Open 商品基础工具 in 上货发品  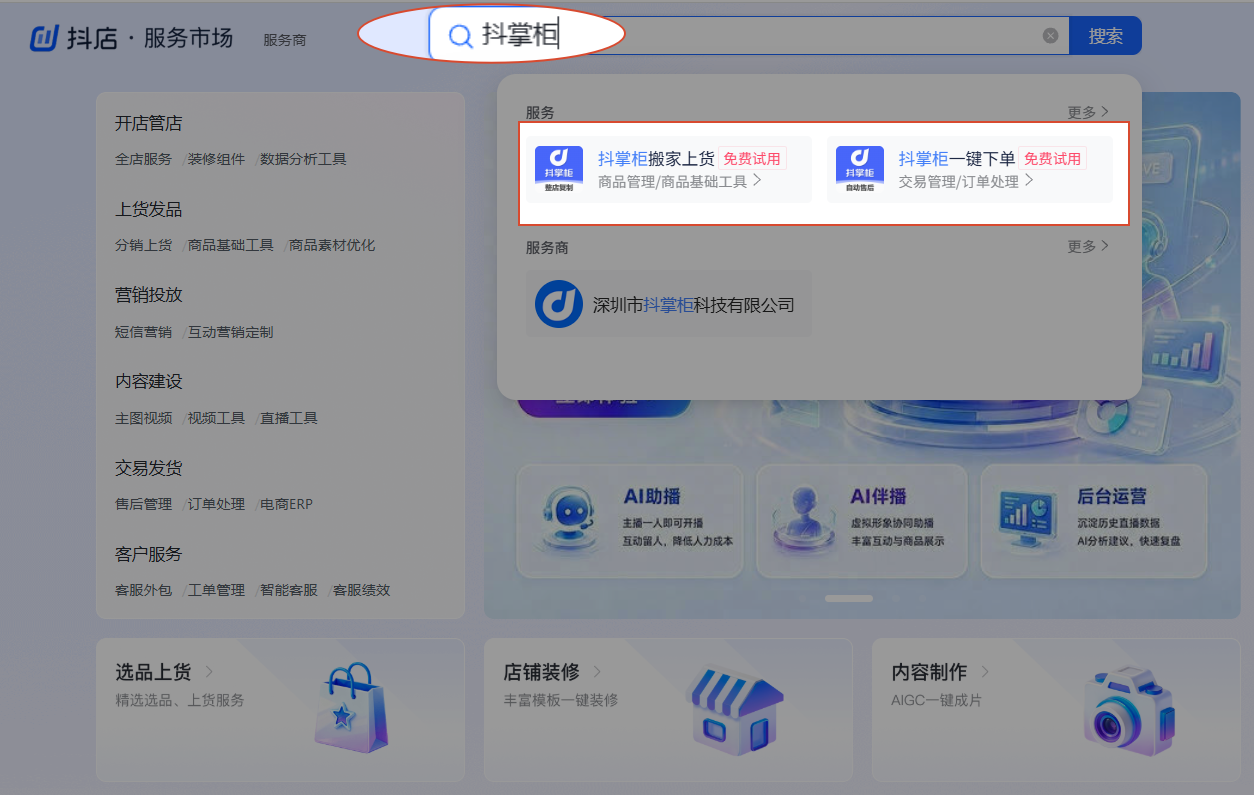tap(230, 245)
